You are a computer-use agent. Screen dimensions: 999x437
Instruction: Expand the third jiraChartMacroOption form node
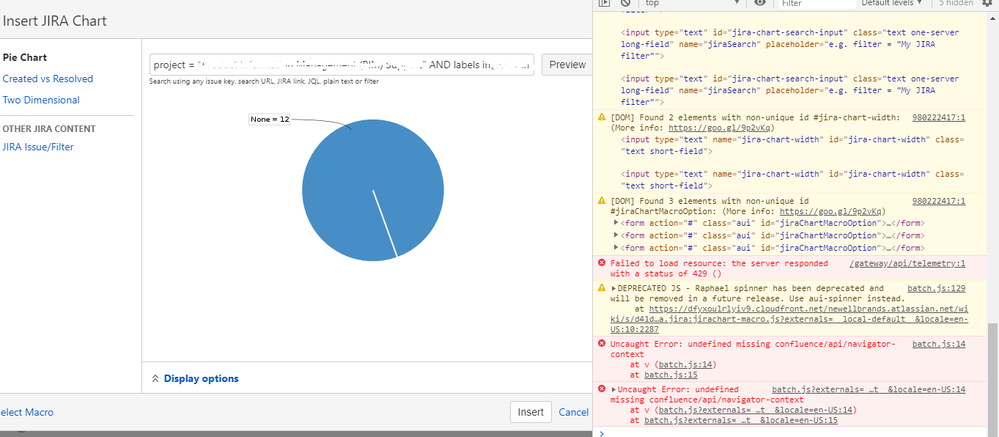616,247
